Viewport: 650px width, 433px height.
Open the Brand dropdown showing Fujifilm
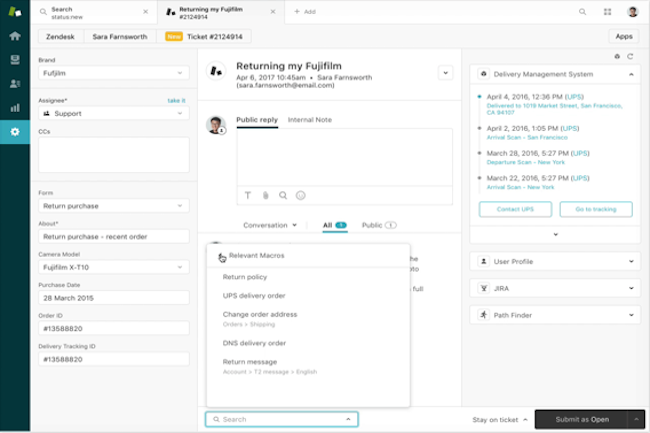(113, 72)
